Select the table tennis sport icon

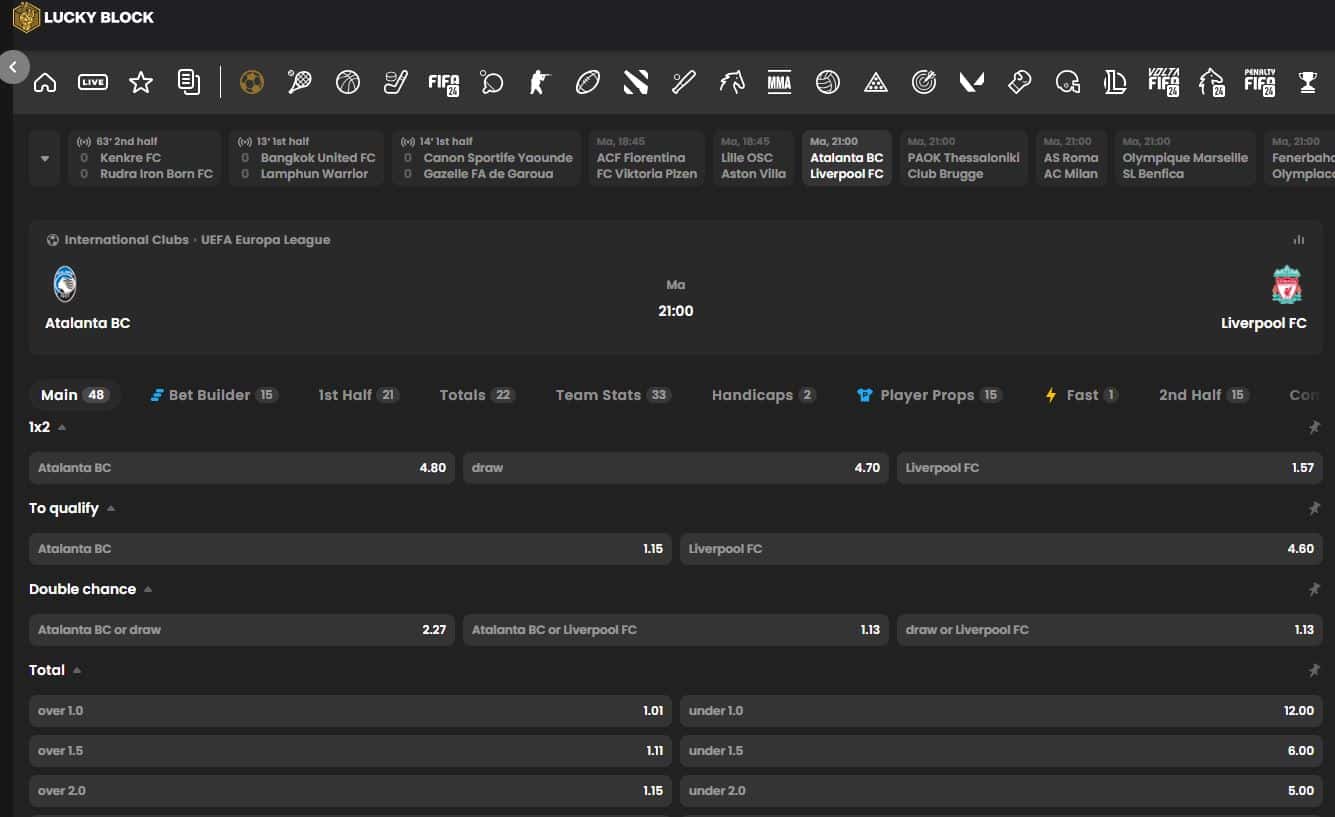(x=492, y=82)
